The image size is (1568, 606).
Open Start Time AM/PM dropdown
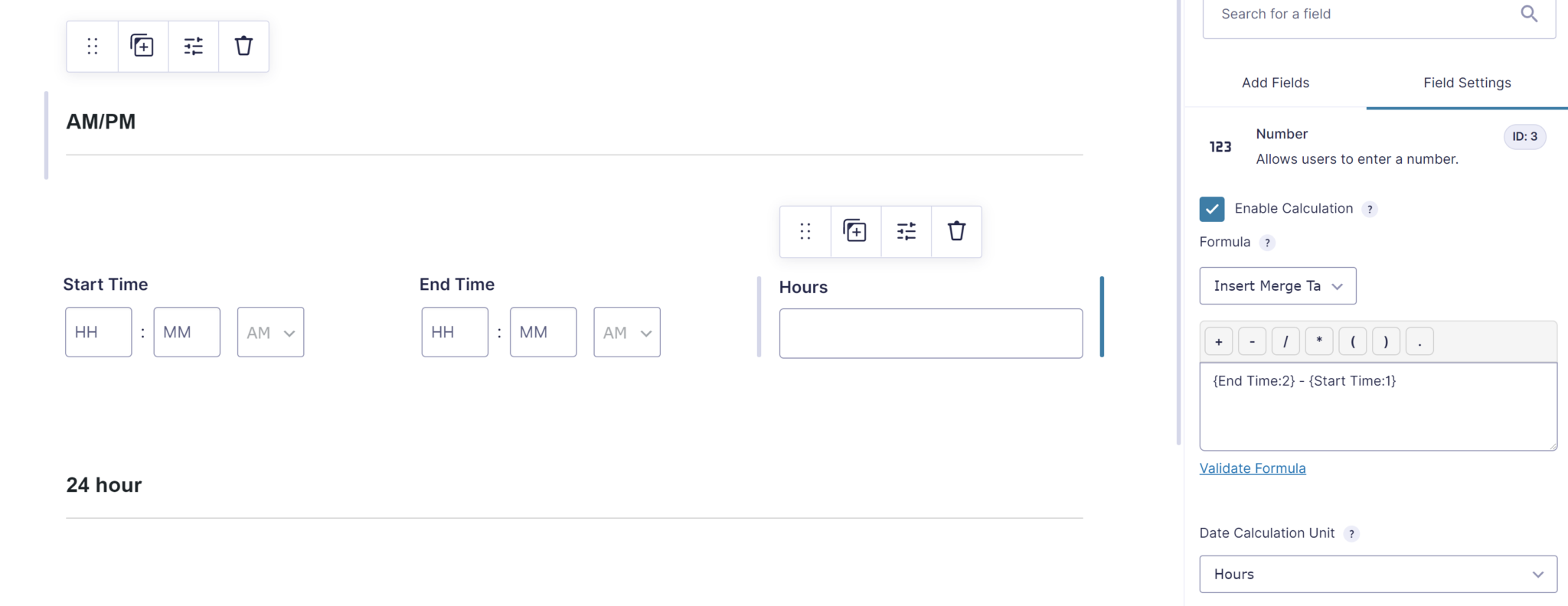click(x=270, y=333)
